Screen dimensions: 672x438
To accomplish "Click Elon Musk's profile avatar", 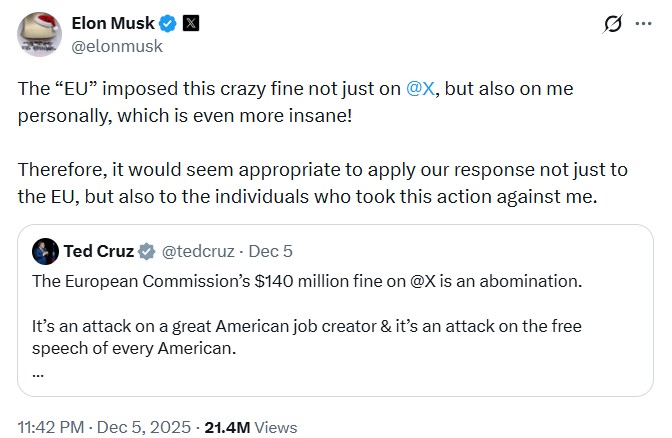I will tap(39, 35).
